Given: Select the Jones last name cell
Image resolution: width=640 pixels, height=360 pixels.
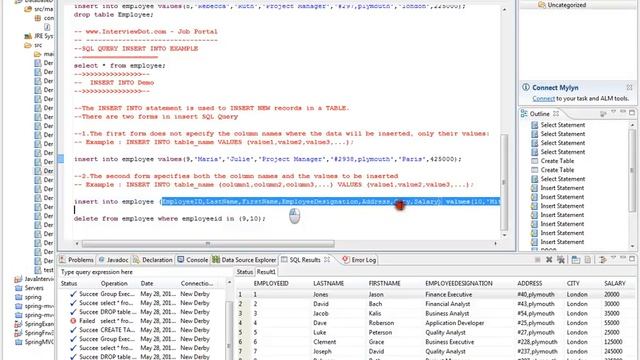Looking at the screenshot, I should pyautogui.click(x=320, y=294).
